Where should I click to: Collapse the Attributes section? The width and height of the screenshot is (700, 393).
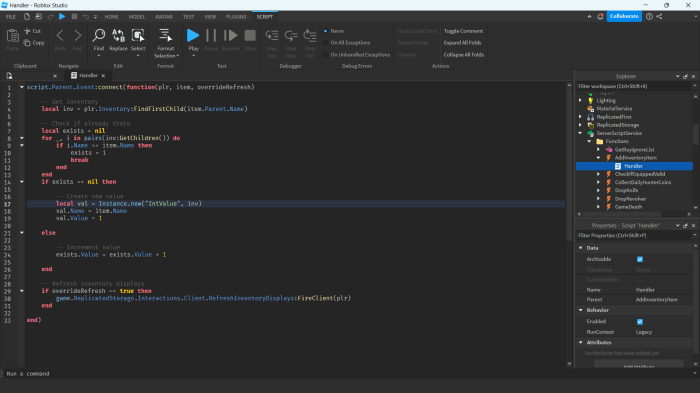point(581,343)
